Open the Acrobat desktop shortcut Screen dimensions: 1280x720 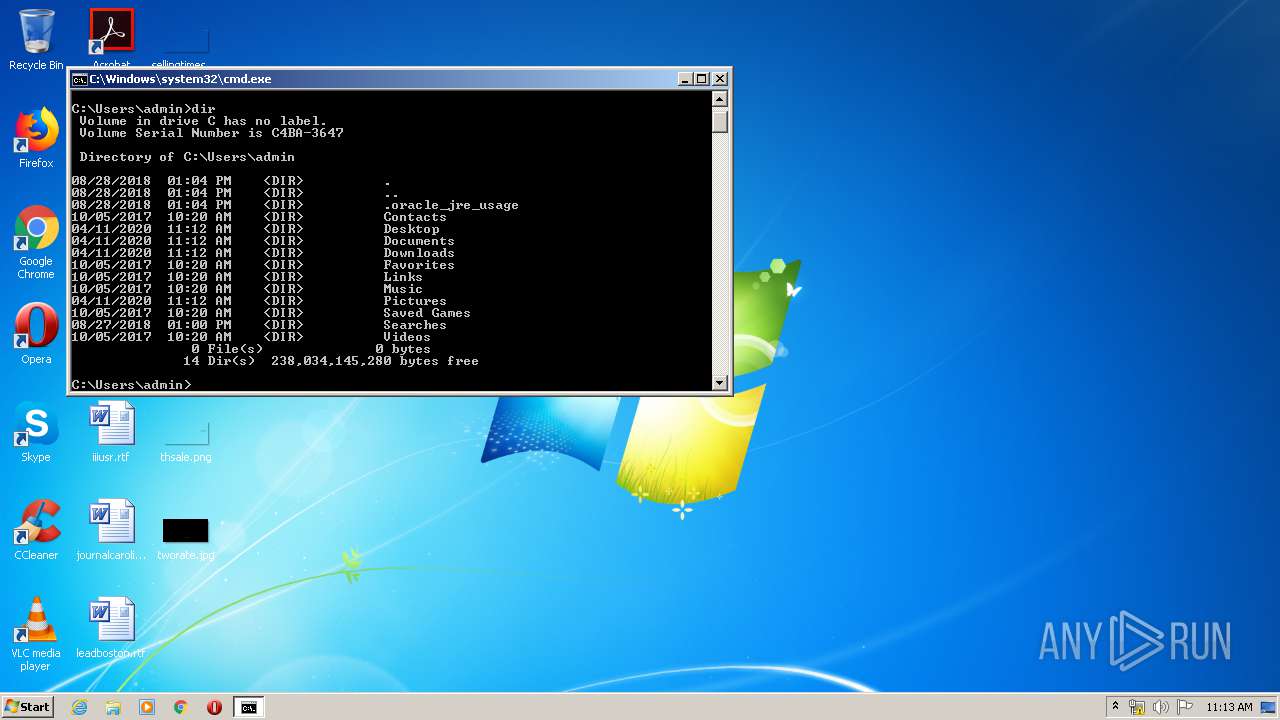coord(111,38)
